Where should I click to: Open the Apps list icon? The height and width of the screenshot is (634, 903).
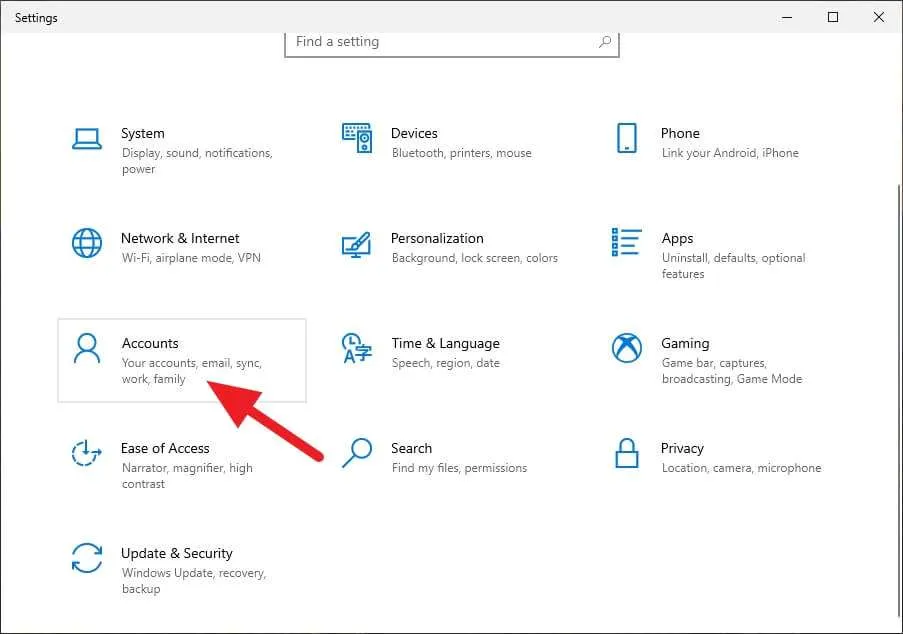click(627, 242)
